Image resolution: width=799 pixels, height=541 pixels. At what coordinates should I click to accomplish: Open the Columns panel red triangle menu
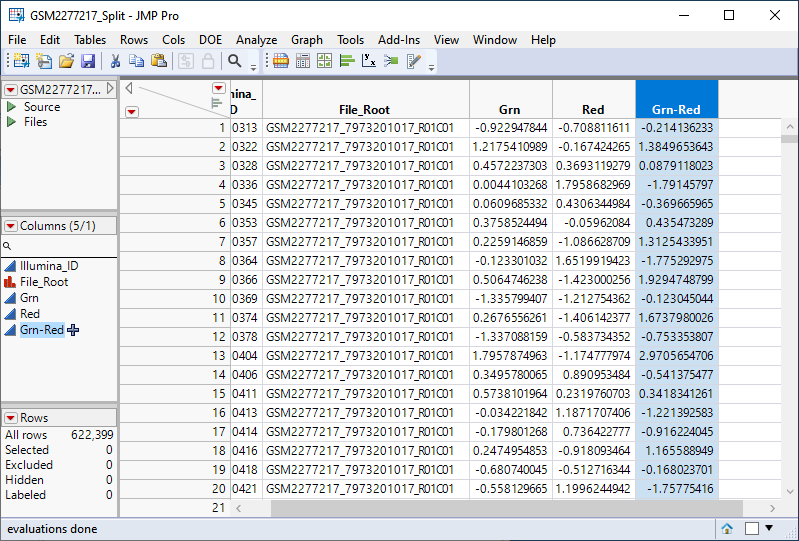point(11,226)
